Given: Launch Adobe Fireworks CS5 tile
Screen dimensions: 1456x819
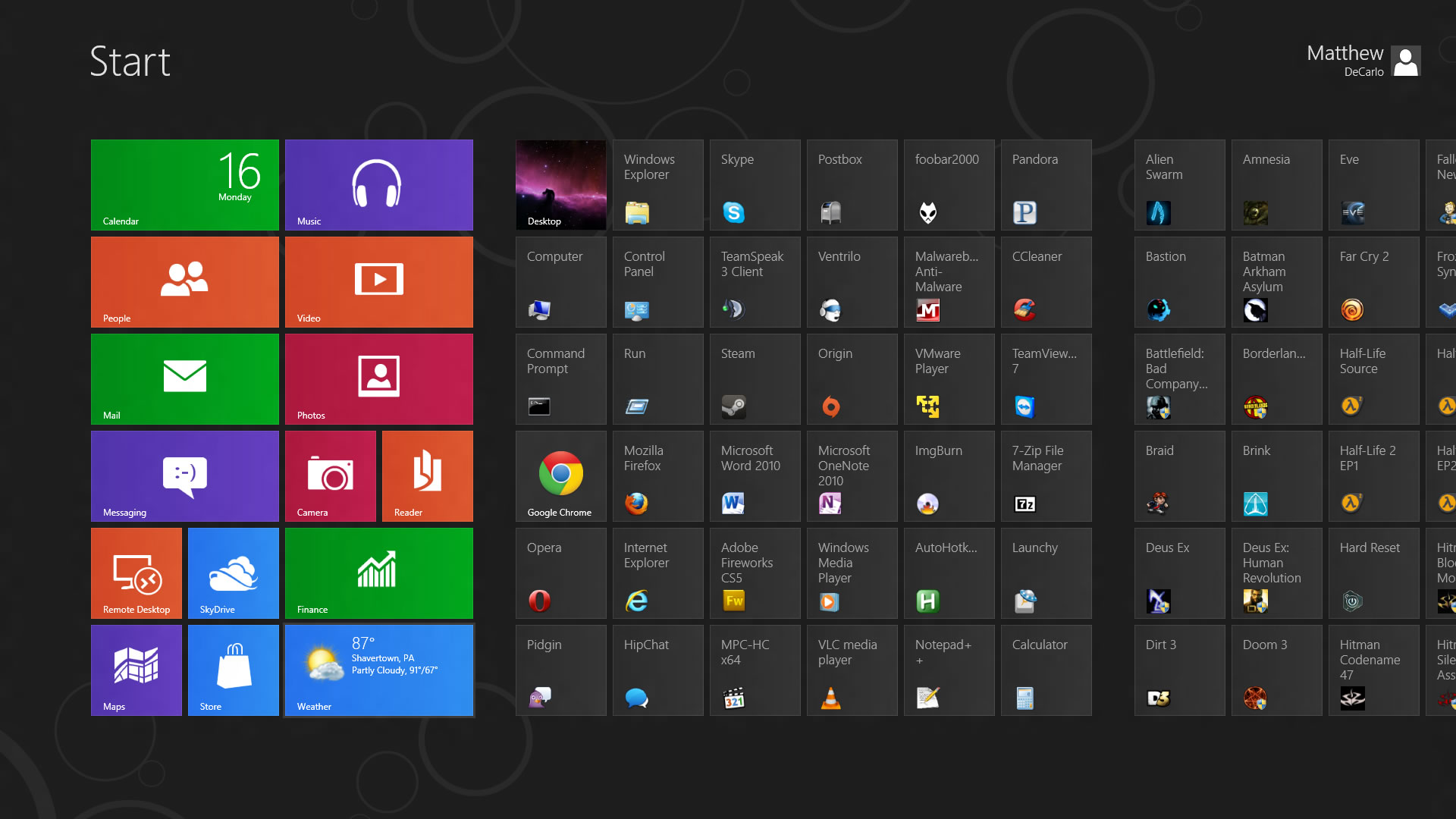Looking at the screenshot, I should [x=755, y=573].
